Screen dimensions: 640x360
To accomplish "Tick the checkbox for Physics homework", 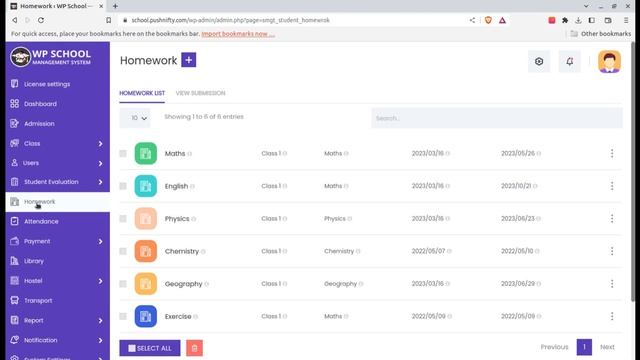I will pyautogui.click(x=123, y=219).
